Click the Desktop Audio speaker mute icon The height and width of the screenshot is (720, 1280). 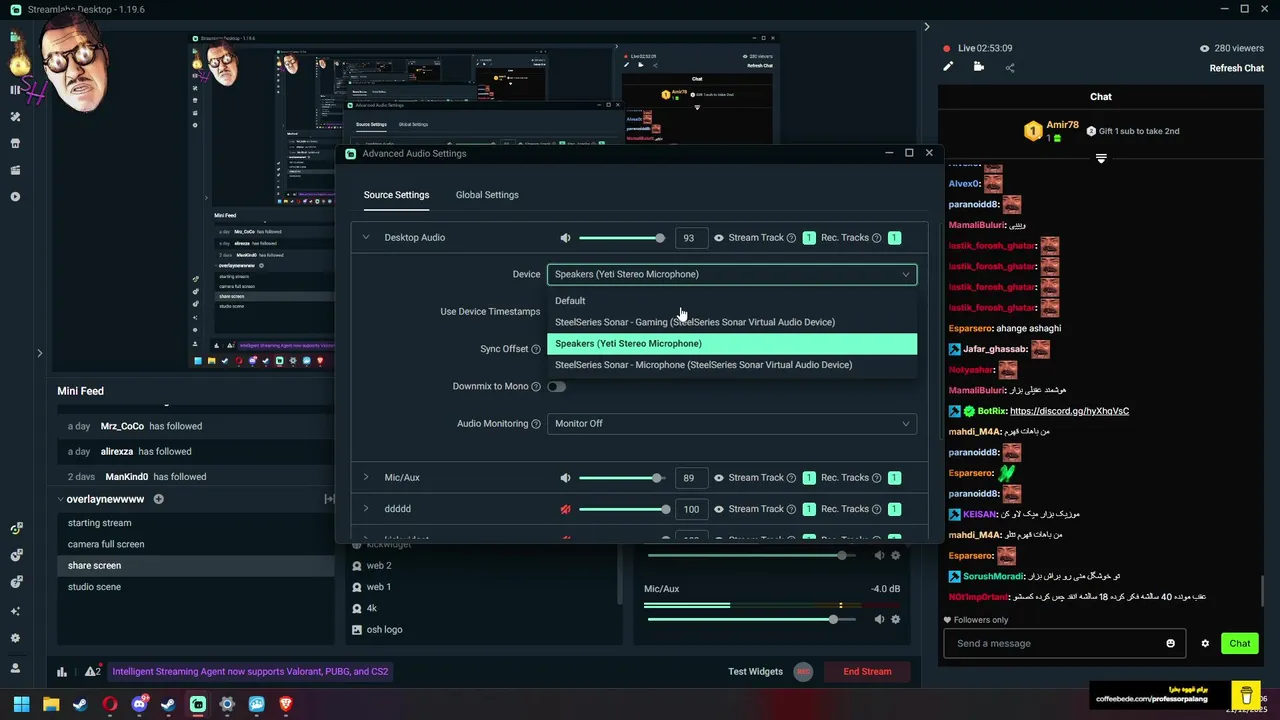pos(565,238)
